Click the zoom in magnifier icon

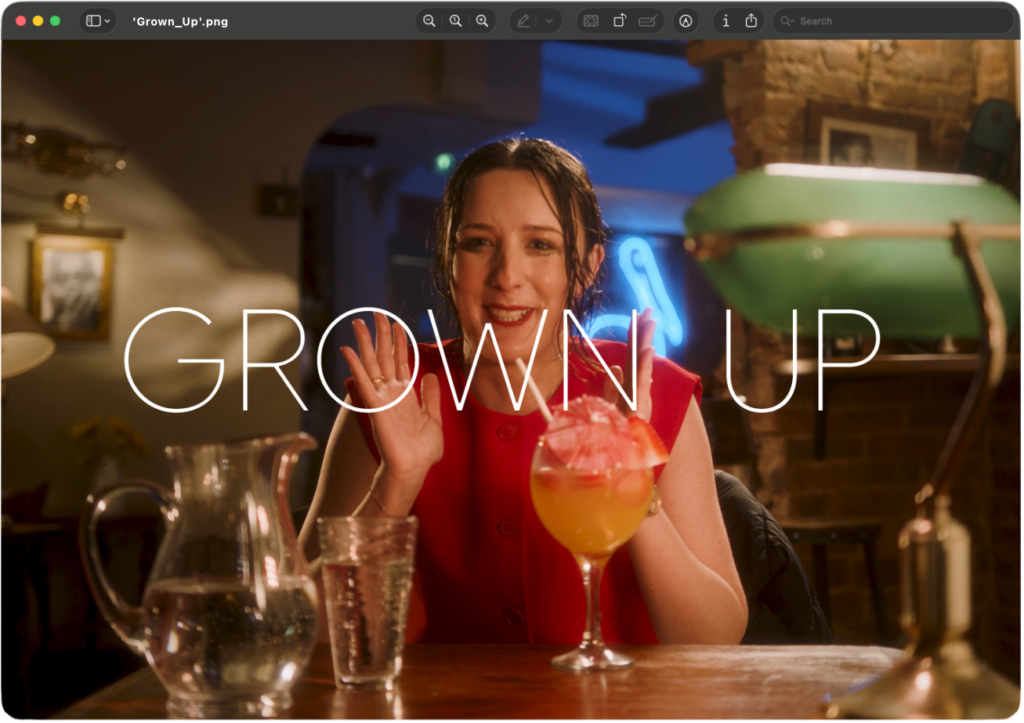pos(482,21)
